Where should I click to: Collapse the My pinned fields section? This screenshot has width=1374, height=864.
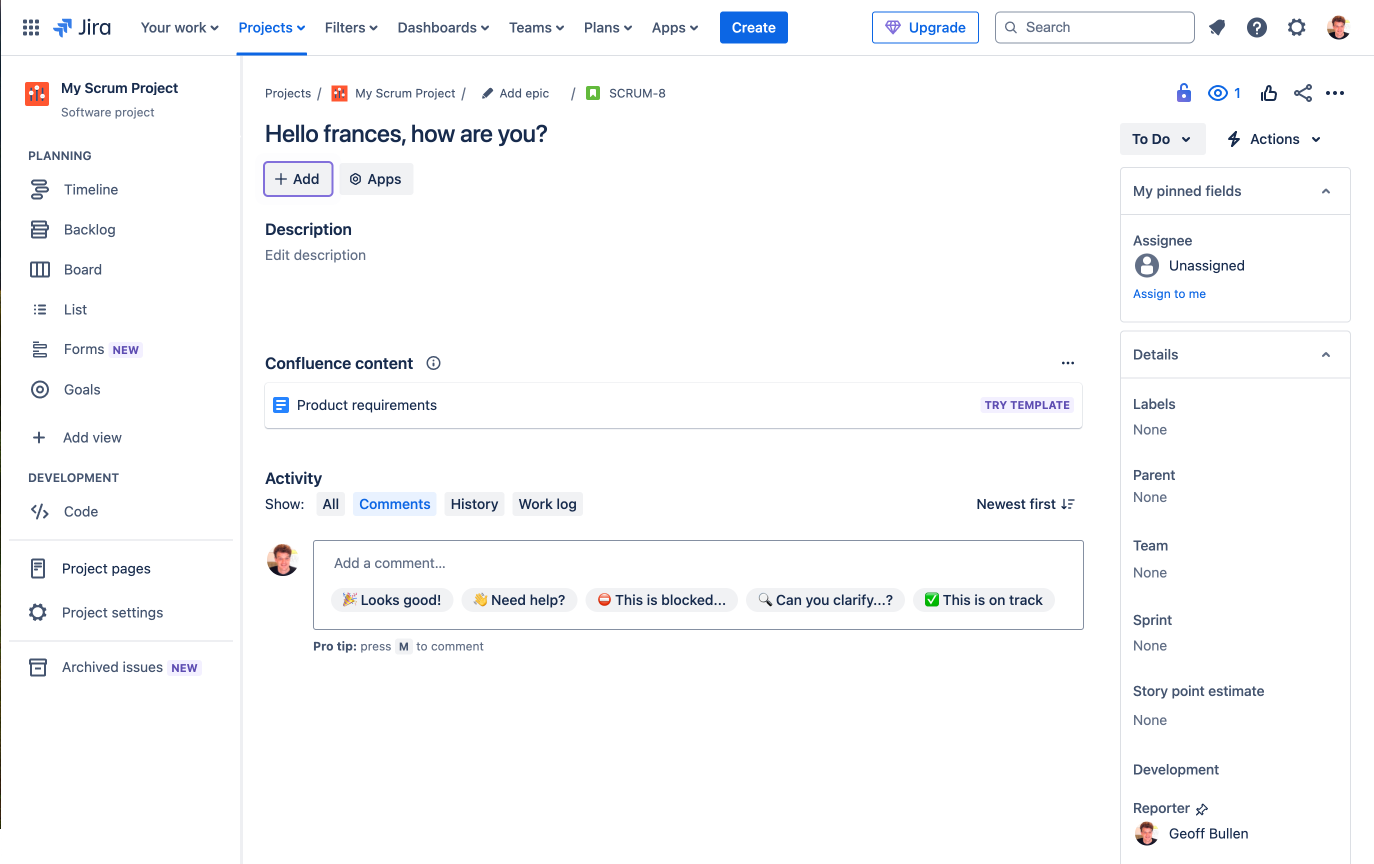click(1326, 191)
